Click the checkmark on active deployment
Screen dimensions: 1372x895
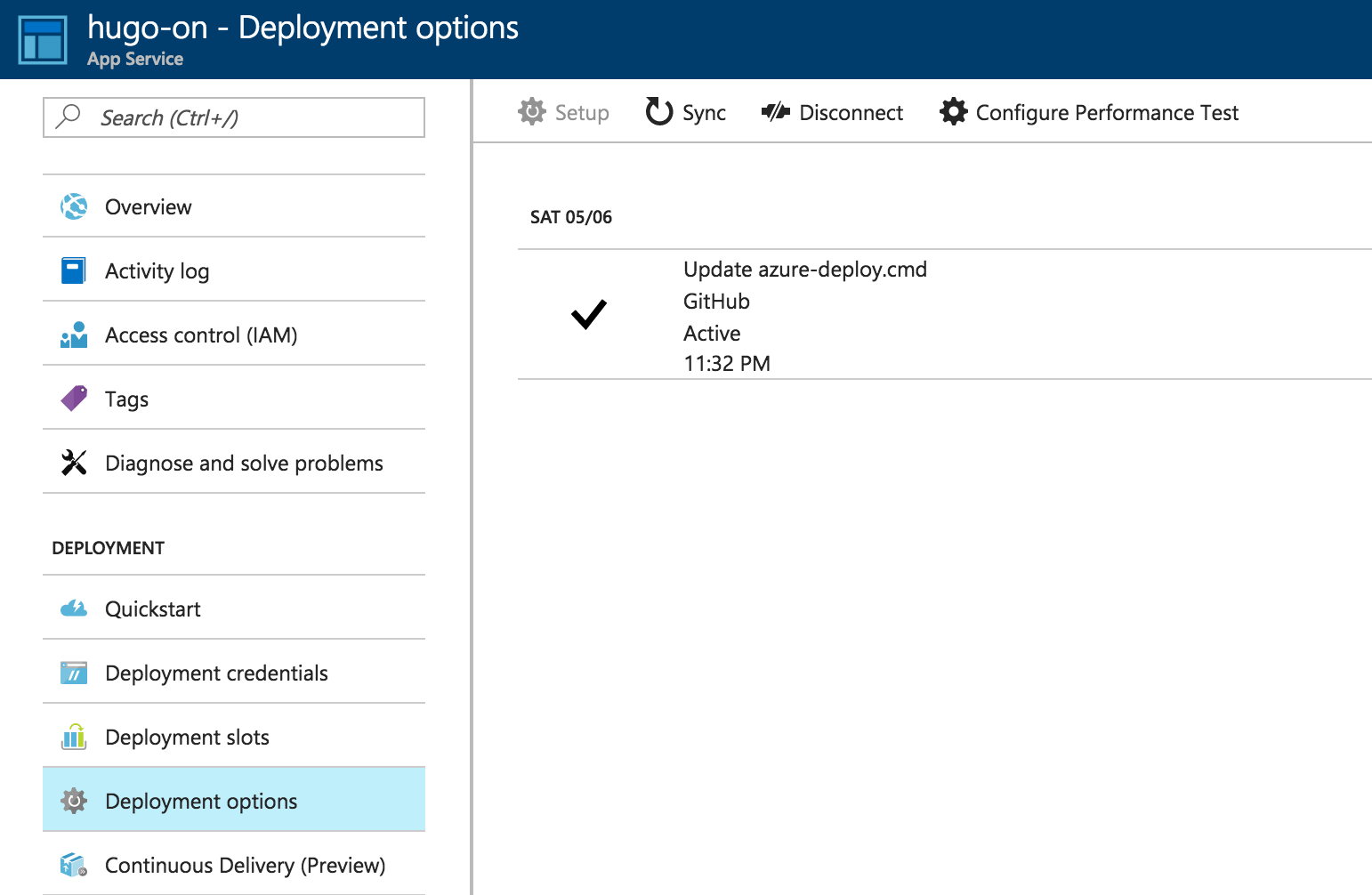(589, 314)
